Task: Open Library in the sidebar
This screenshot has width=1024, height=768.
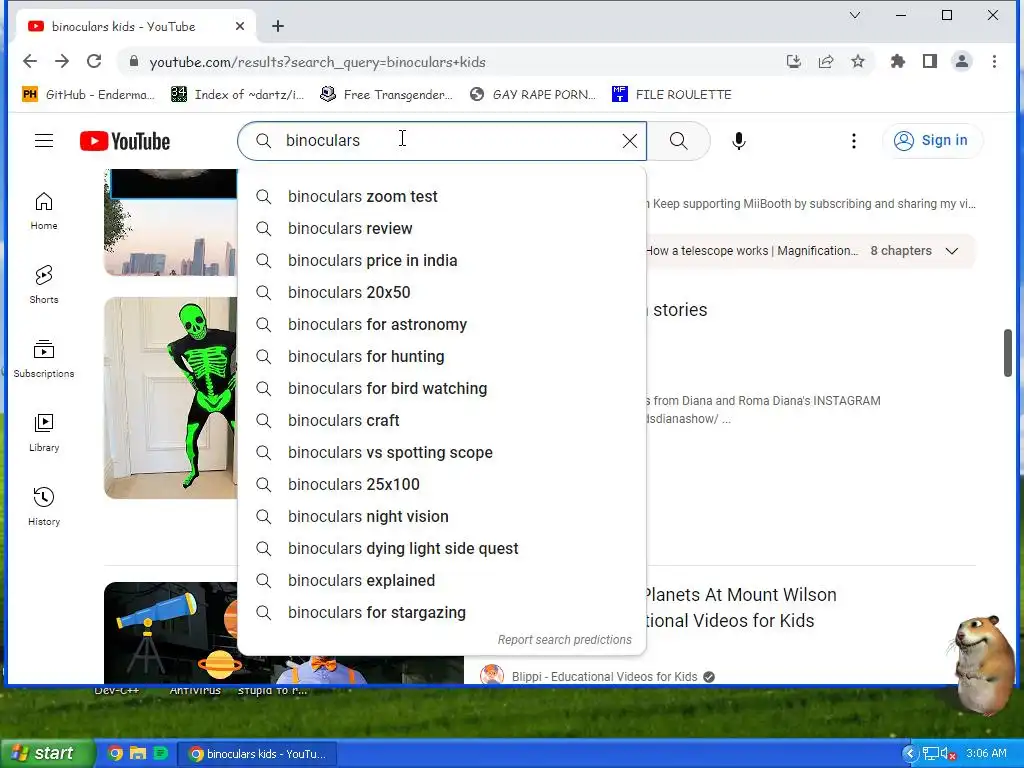Action: [44, 432]
